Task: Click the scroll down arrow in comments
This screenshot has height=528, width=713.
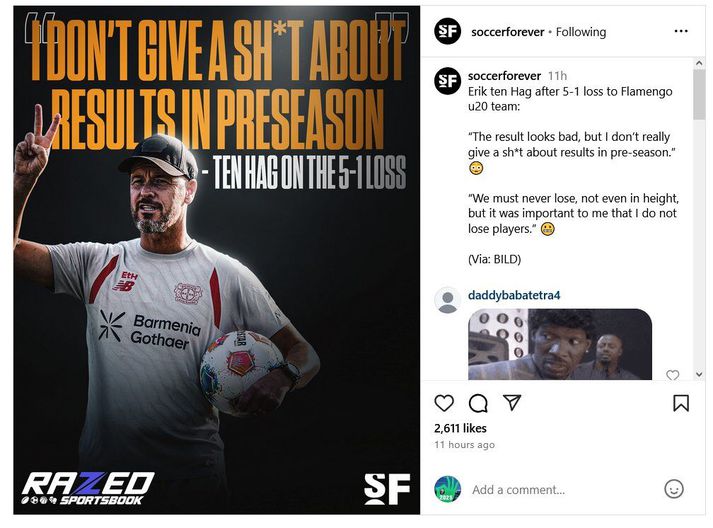Action: pos(699,374)
